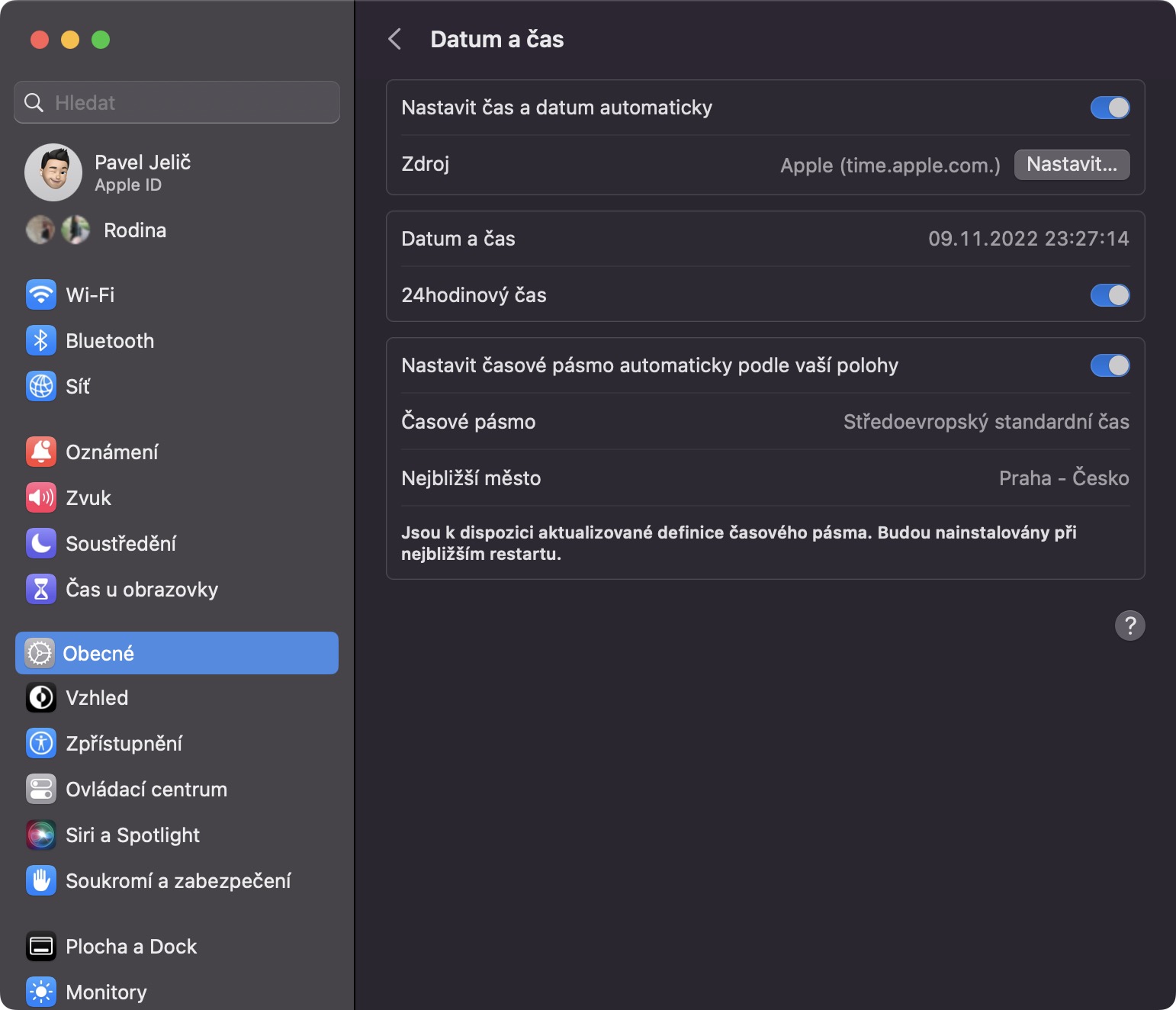The width and height of the screenshot is (1176, 1010).
Task: Open Ovládací centrum in the sidebar
Action: [x=146, y=790]
